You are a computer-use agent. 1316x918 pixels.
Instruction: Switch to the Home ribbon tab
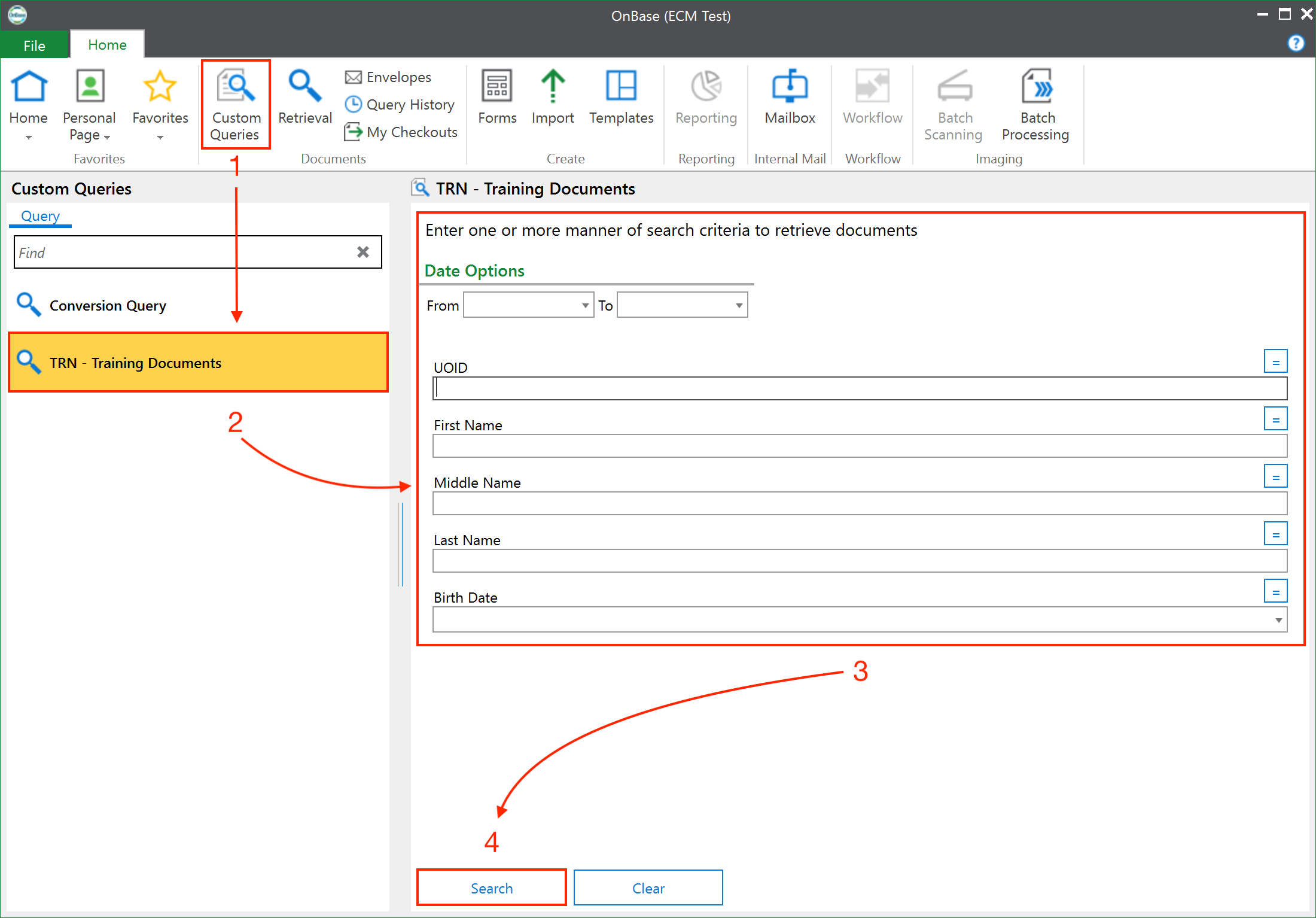107,45
